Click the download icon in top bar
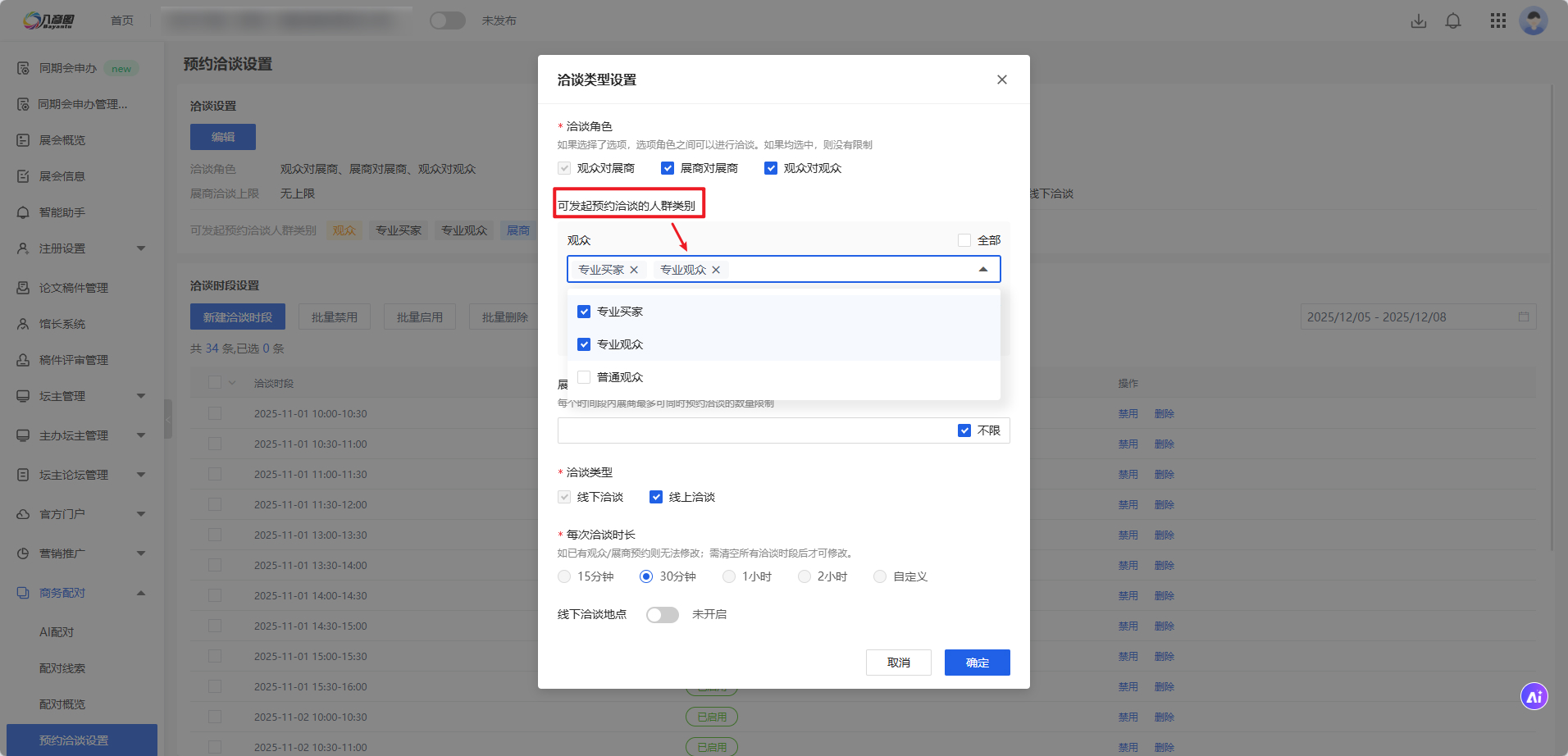This screenshot has width=1568, height=756. (1418, 21)
